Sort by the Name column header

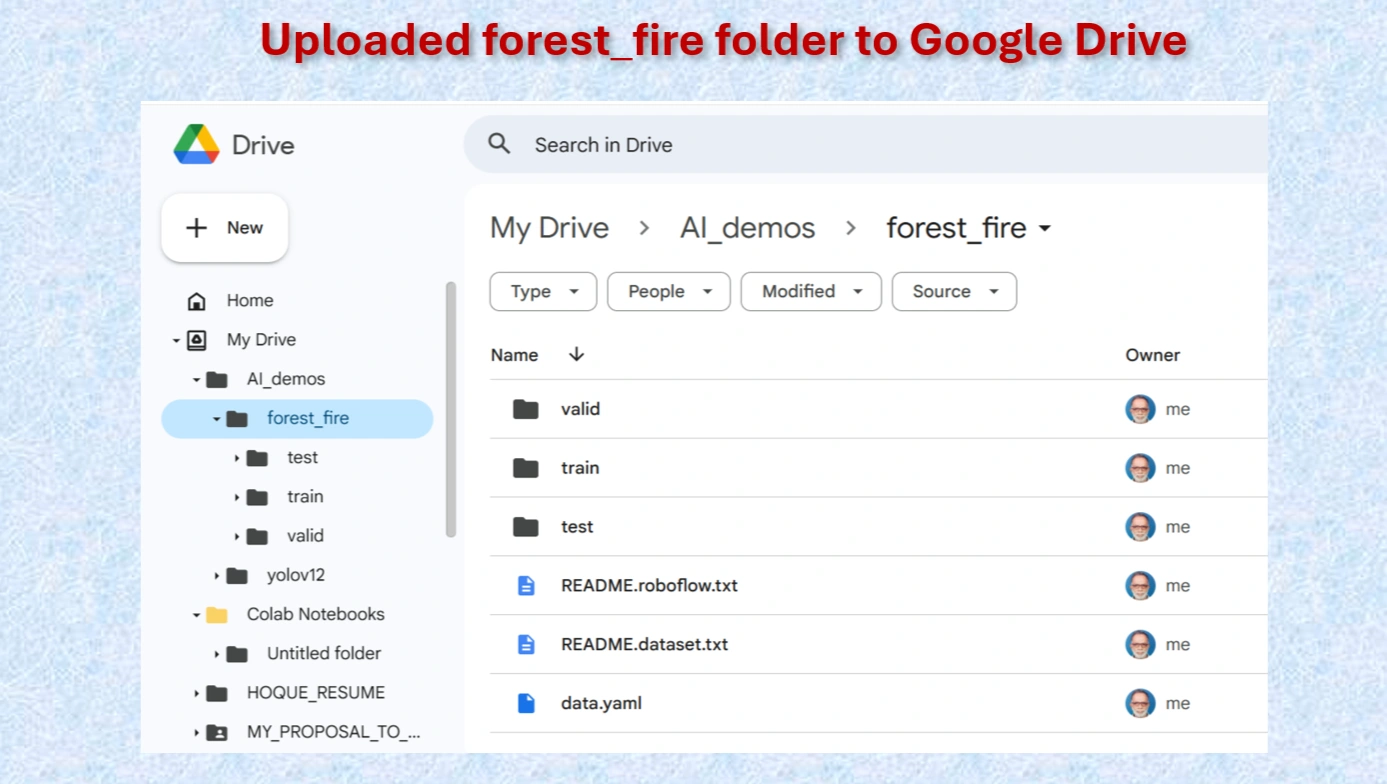[514, 355]
